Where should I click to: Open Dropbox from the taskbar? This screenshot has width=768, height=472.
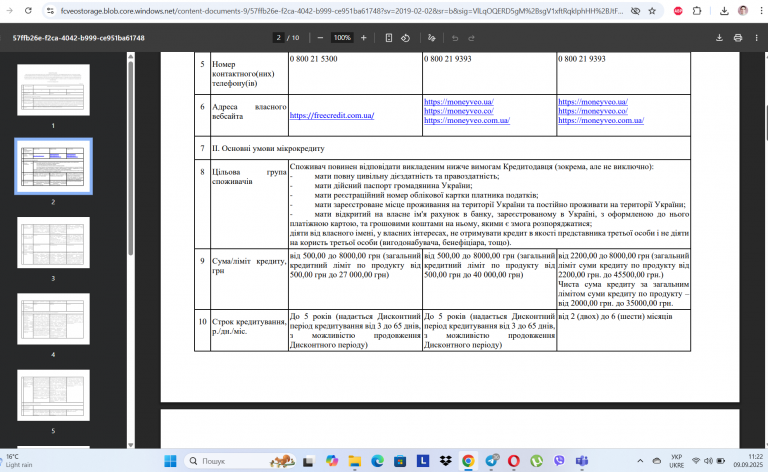(445, 461)
